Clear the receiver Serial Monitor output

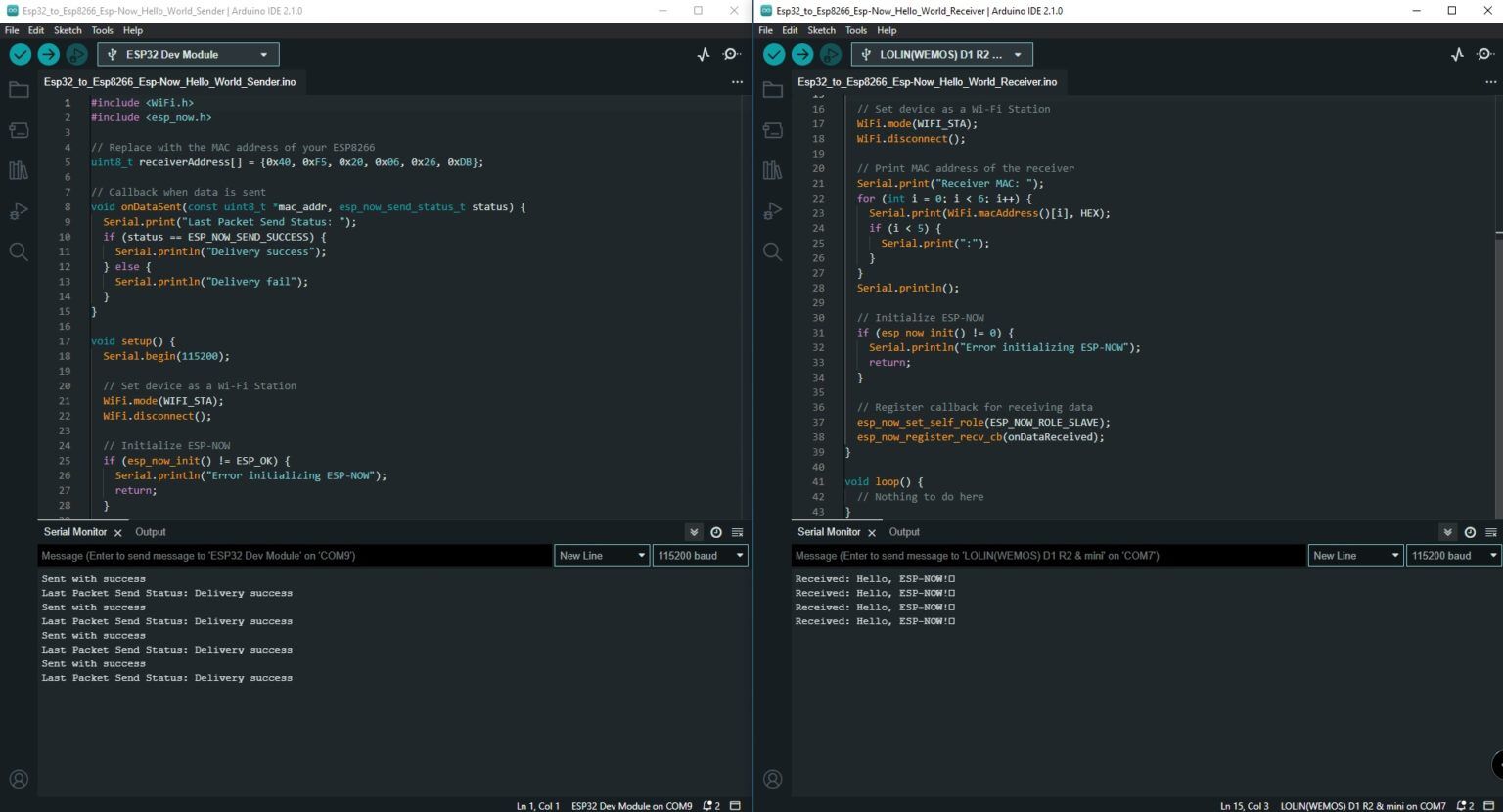coord(1491,531)
